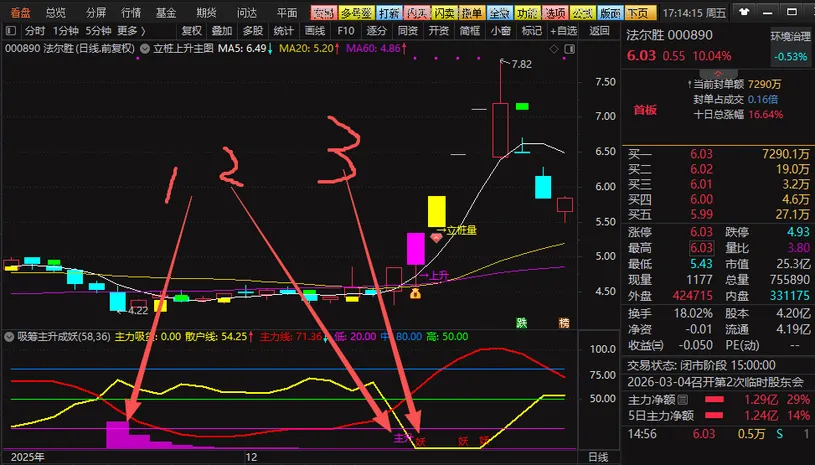Expand the 更多 time period dropdown
815x465 pixels.
click(x=132, y=30)
